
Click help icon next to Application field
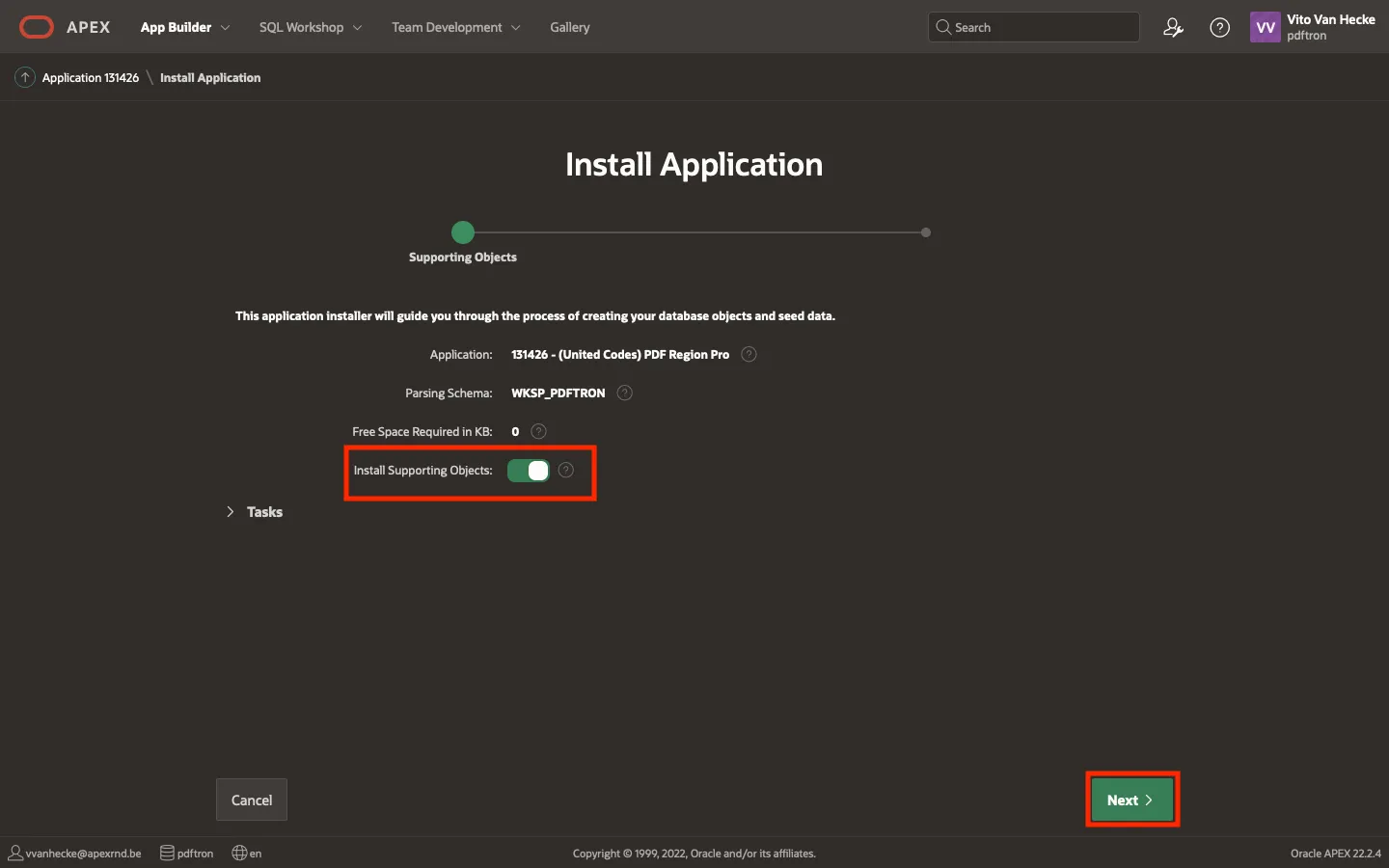749,355
